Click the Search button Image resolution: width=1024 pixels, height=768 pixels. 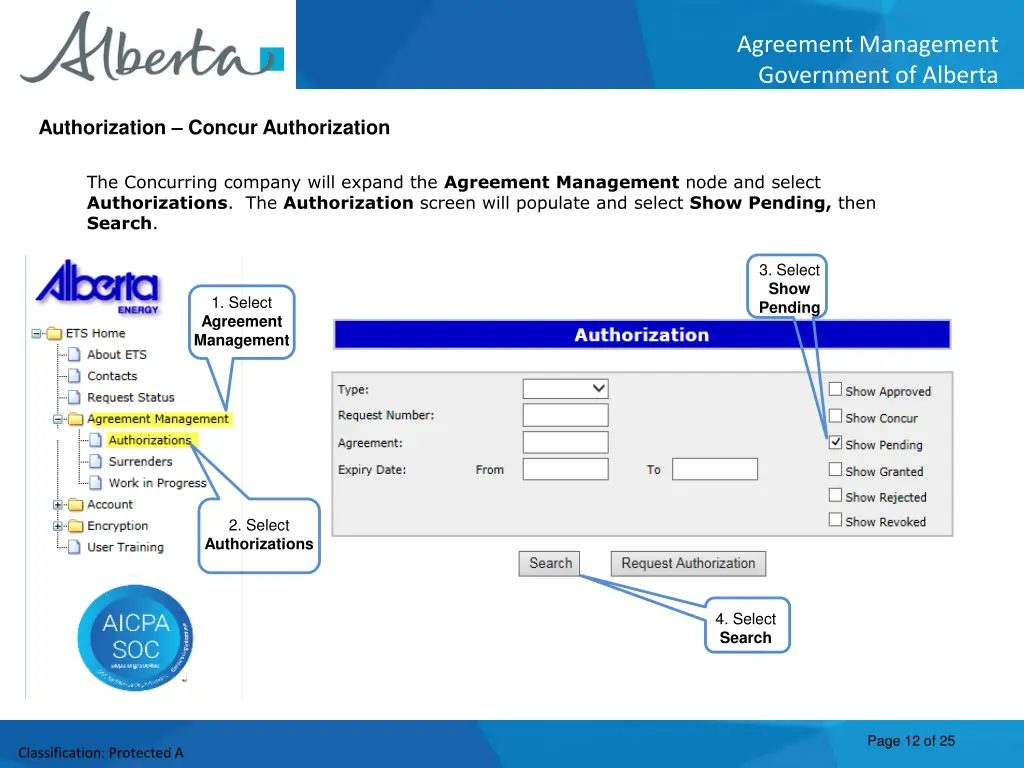(x=550, y=564)
